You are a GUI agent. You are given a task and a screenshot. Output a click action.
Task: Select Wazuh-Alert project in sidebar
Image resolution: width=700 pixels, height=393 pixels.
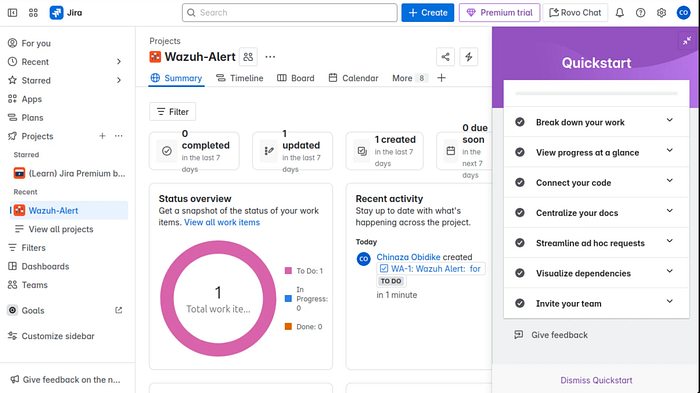click(x=69, y=210)
